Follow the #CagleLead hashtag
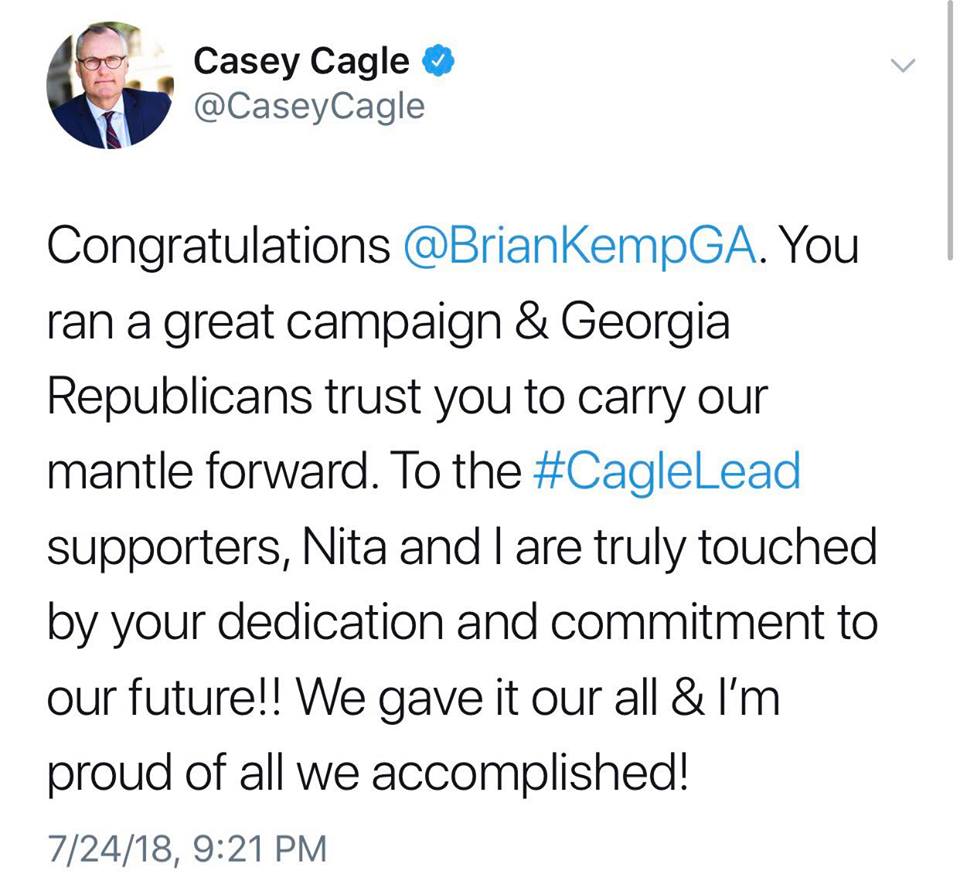 pos(667,471)
